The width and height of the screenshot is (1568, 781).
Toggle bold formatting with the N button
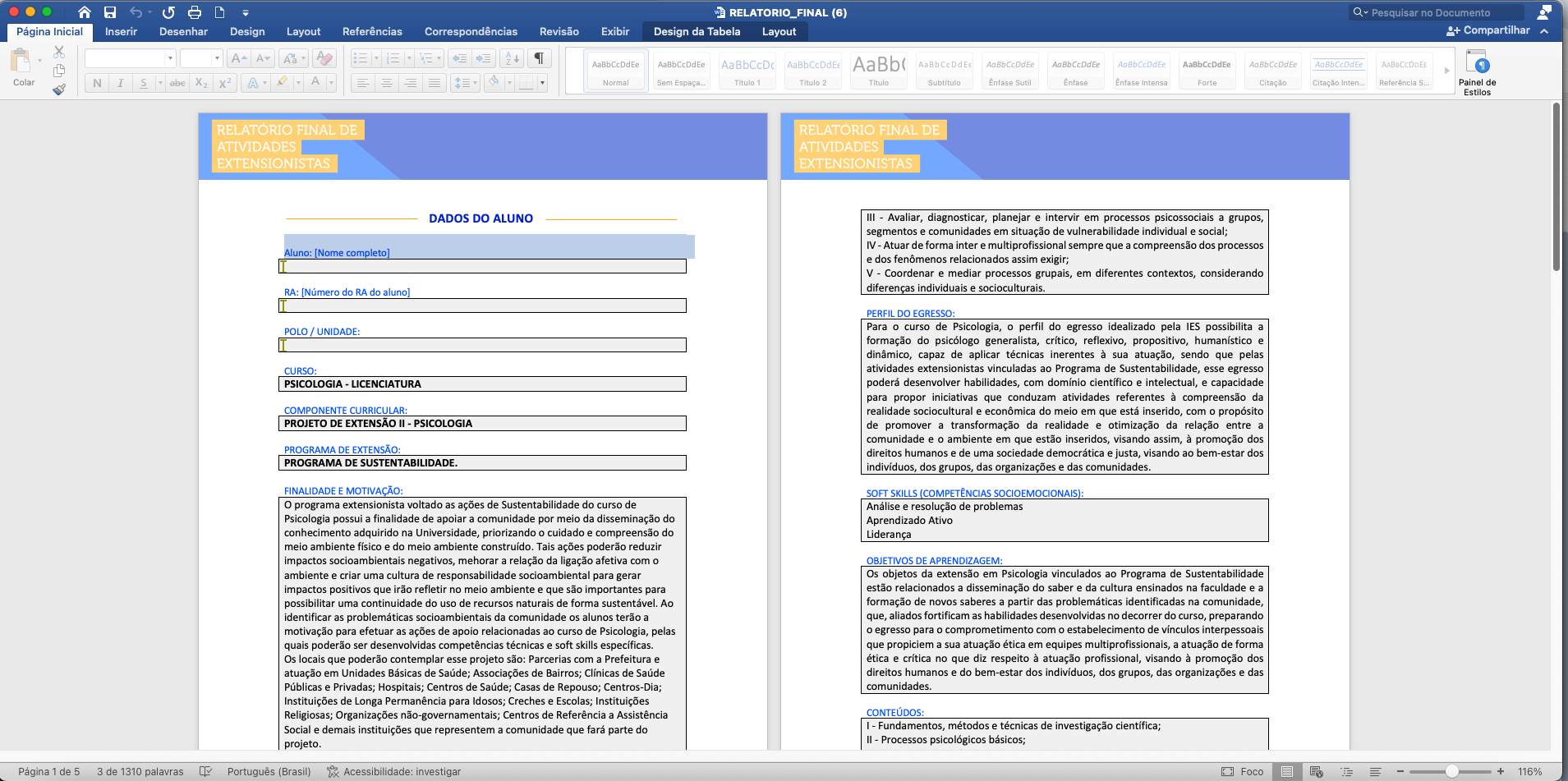click(x=98, y=83)
